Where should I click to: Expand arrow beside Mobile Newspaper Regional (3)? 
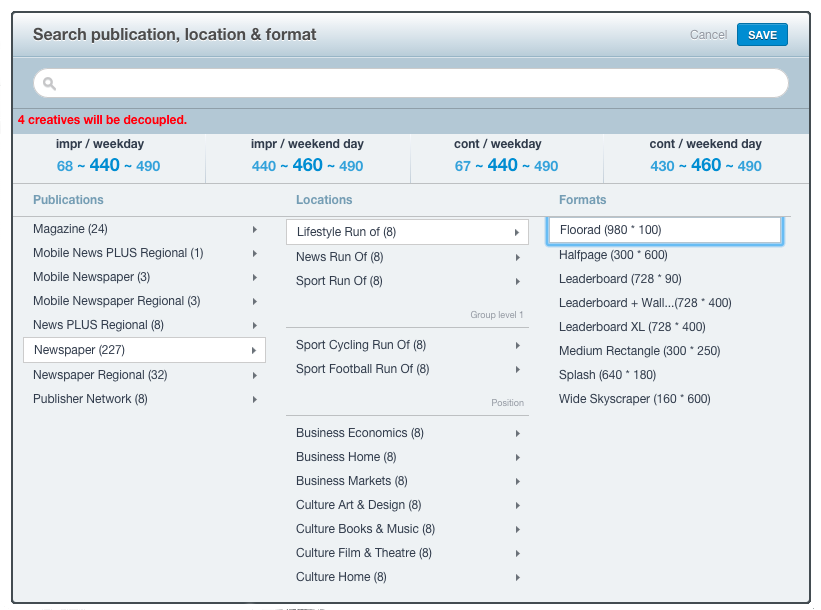(x=254, y=302)
